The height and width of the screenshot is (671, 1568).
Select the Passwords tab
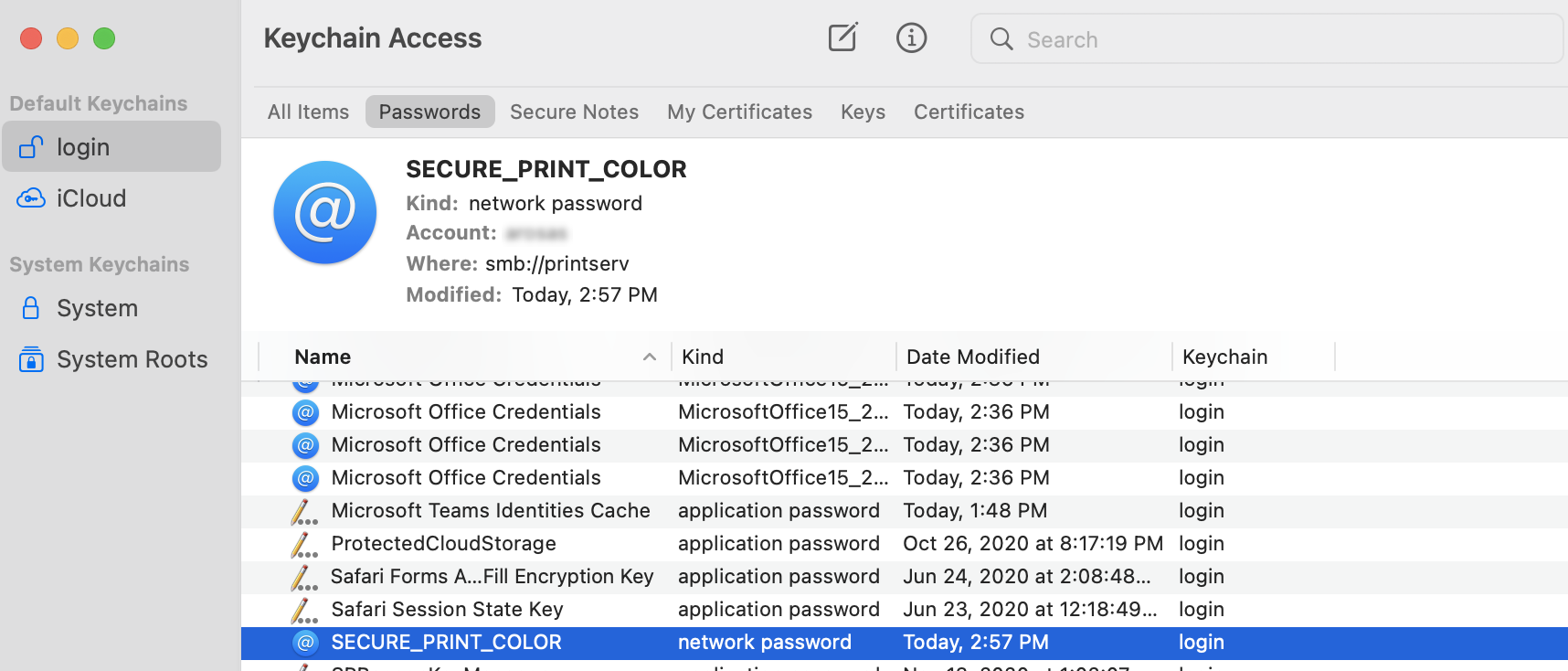pyautogui.click(x=429, y=112)
